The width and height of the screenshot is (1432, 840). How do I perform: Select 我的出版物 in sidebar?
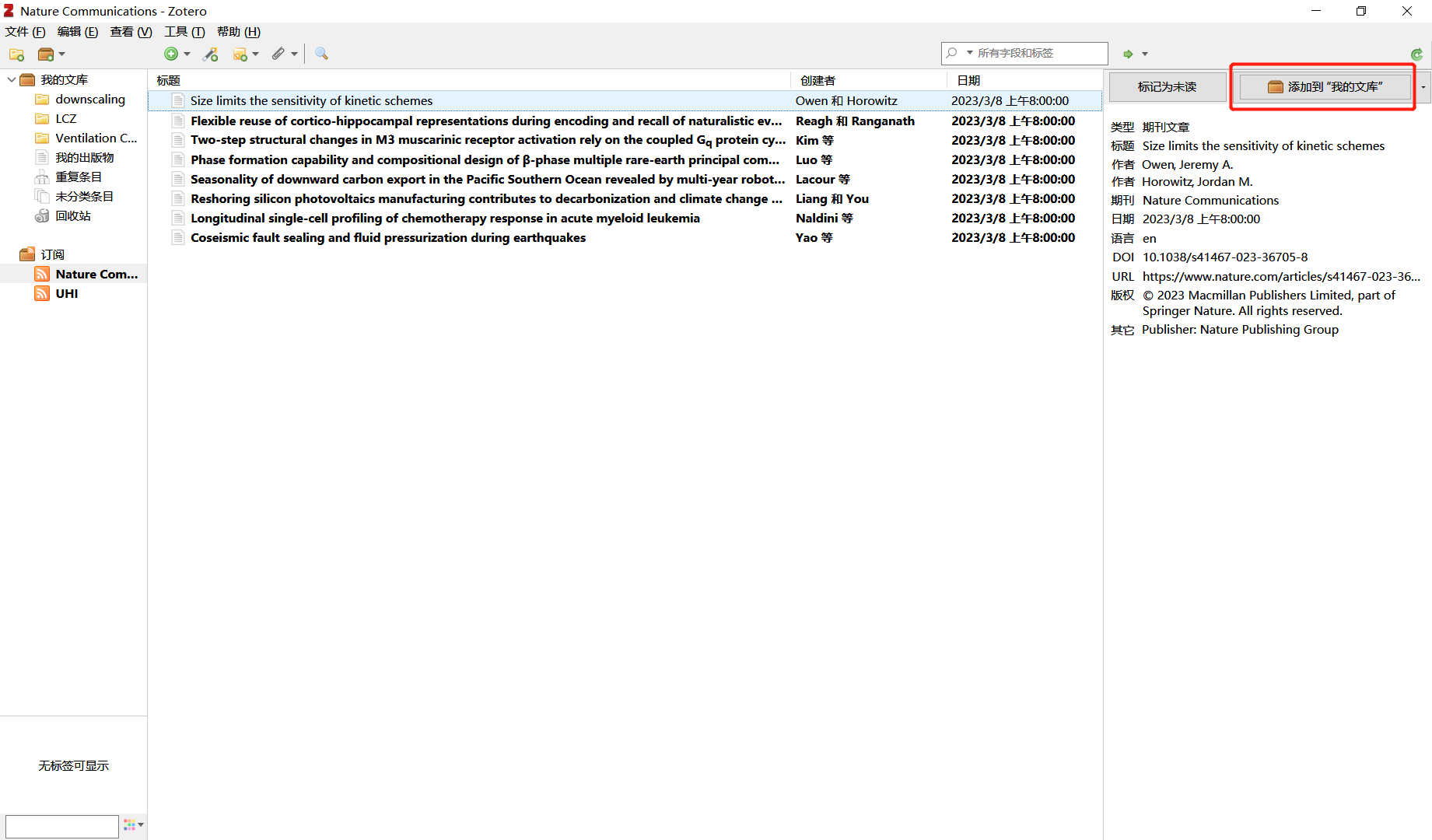85,158
